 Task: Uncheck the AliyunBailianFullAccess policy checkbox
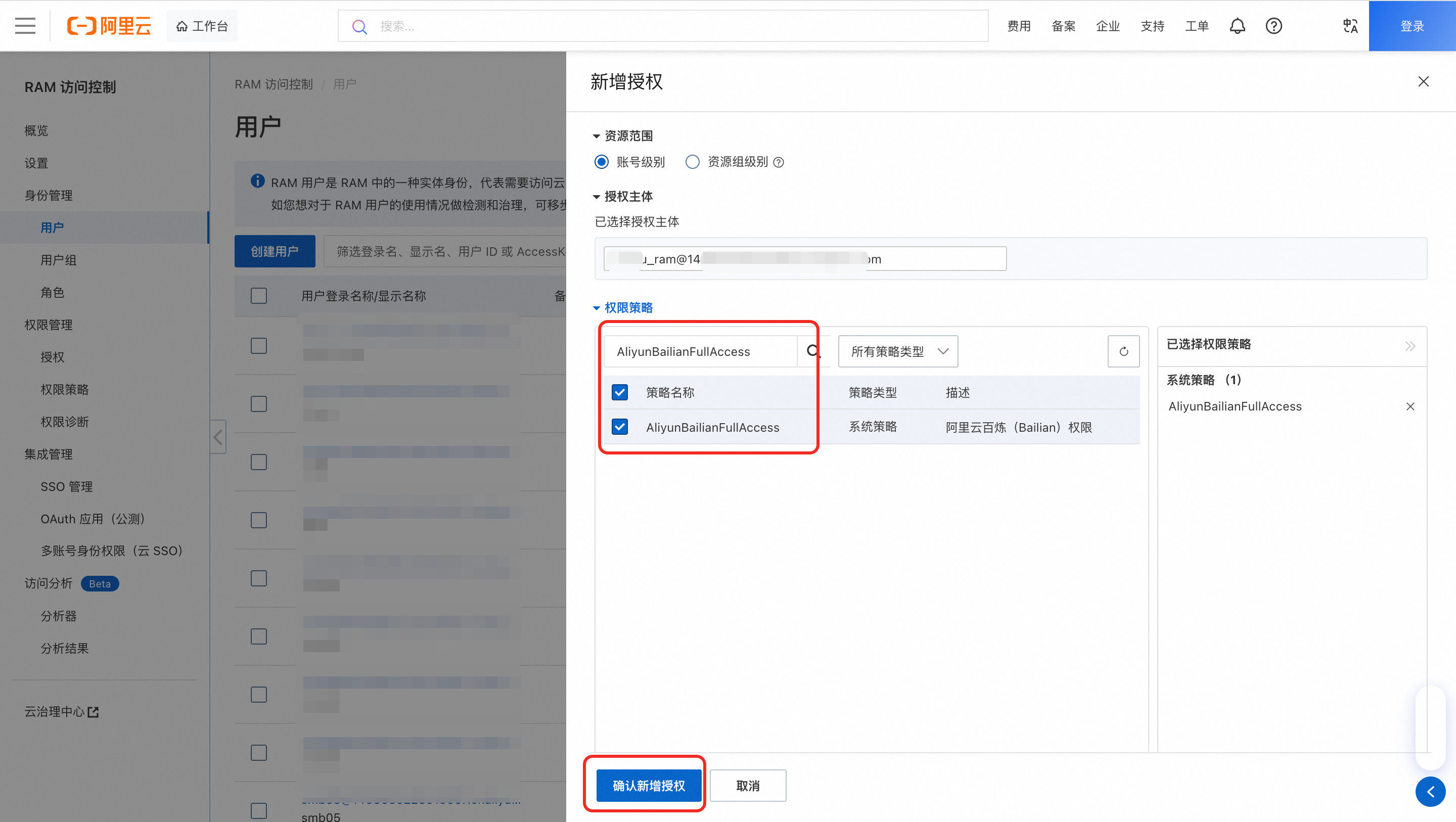[x=620, y=427]
